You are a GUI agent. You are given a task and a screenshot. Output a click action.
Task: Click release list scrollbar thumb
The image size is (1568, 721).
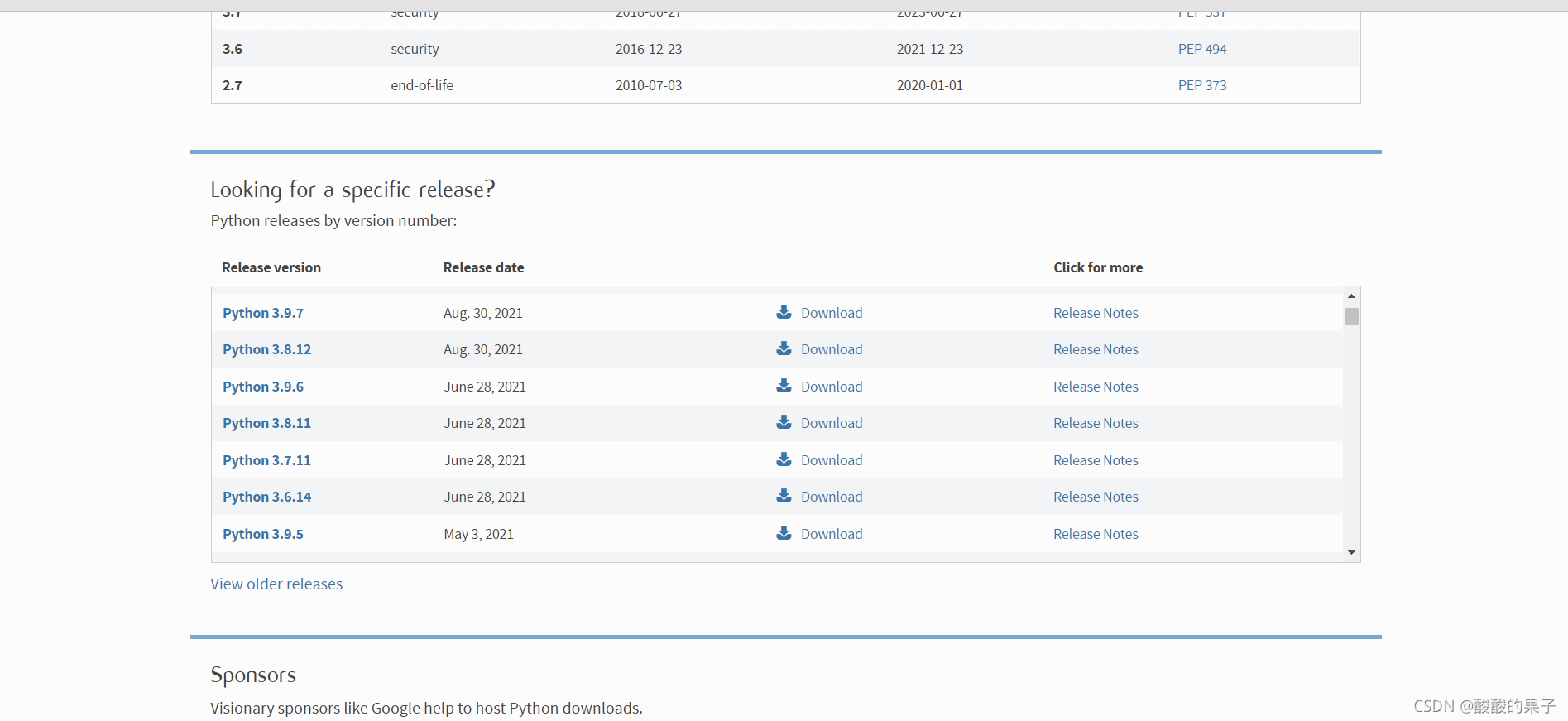[x=1351, y=316]
